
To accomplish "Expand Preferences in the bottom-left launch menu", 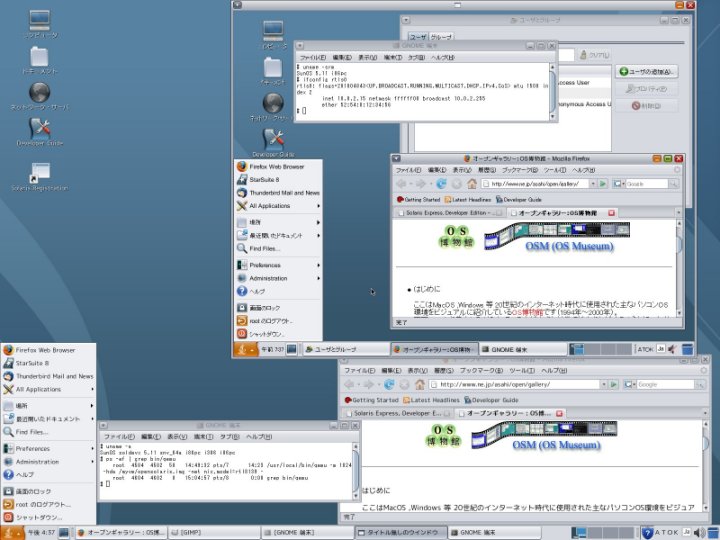I will tap(49, 449).
